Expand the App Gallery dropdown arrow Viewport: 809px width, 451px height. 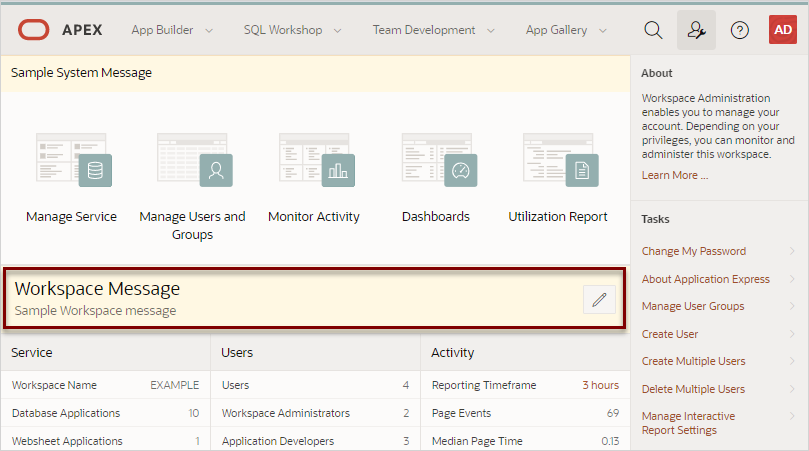click(603, 30)
